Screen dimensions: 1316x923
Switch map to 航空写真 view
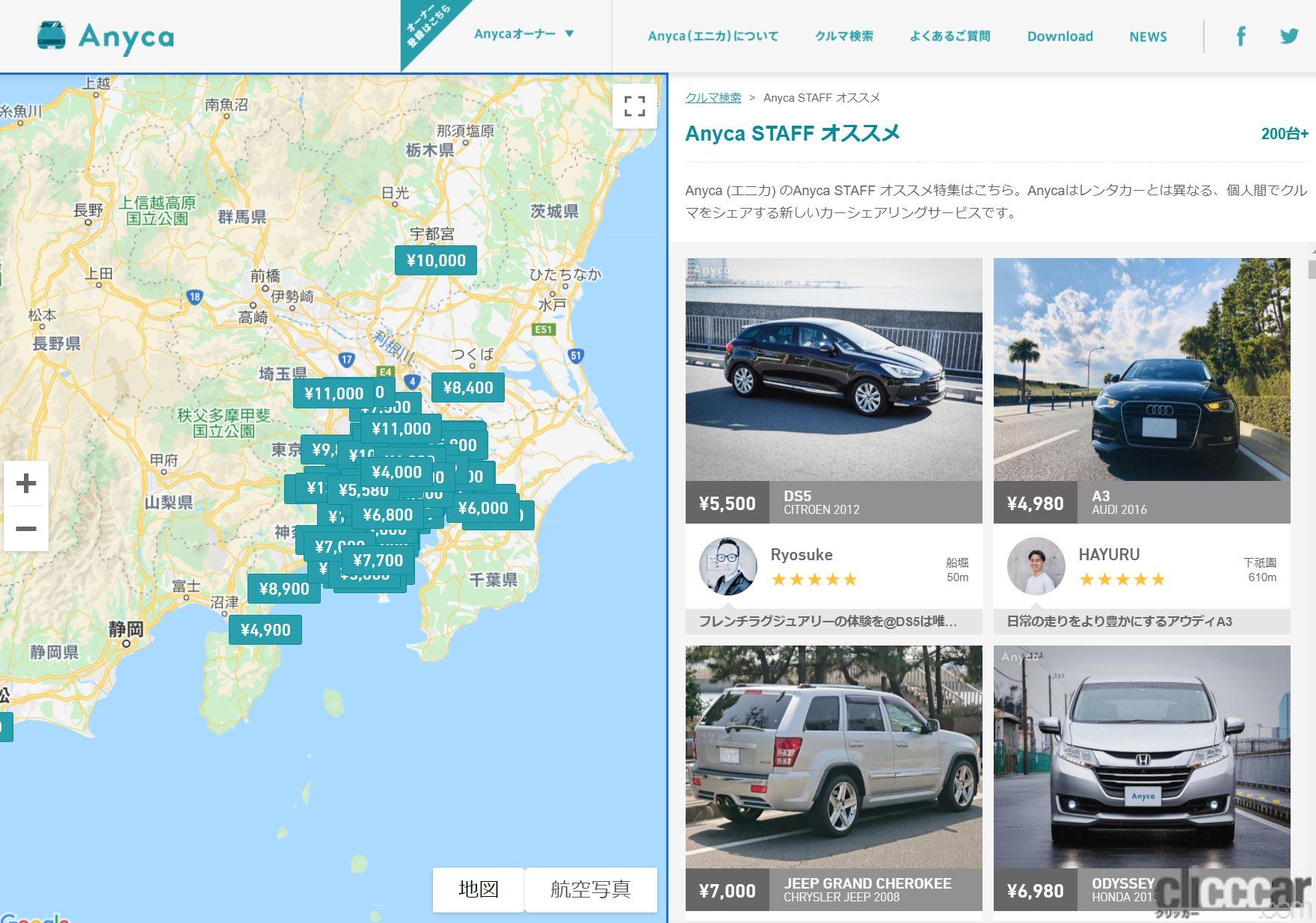(591, 889)
